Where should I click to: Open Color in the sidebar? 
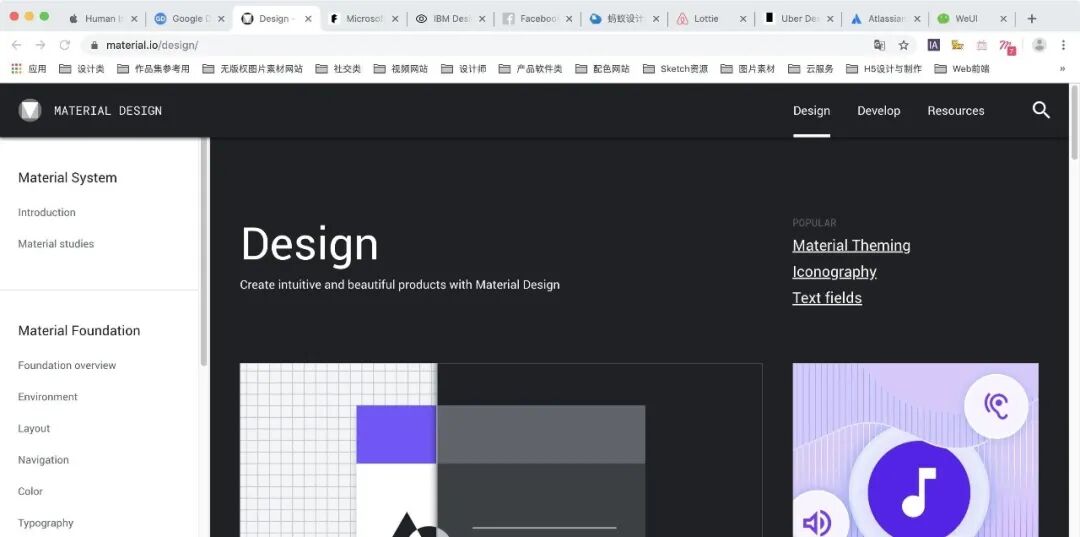coord(30,492)
